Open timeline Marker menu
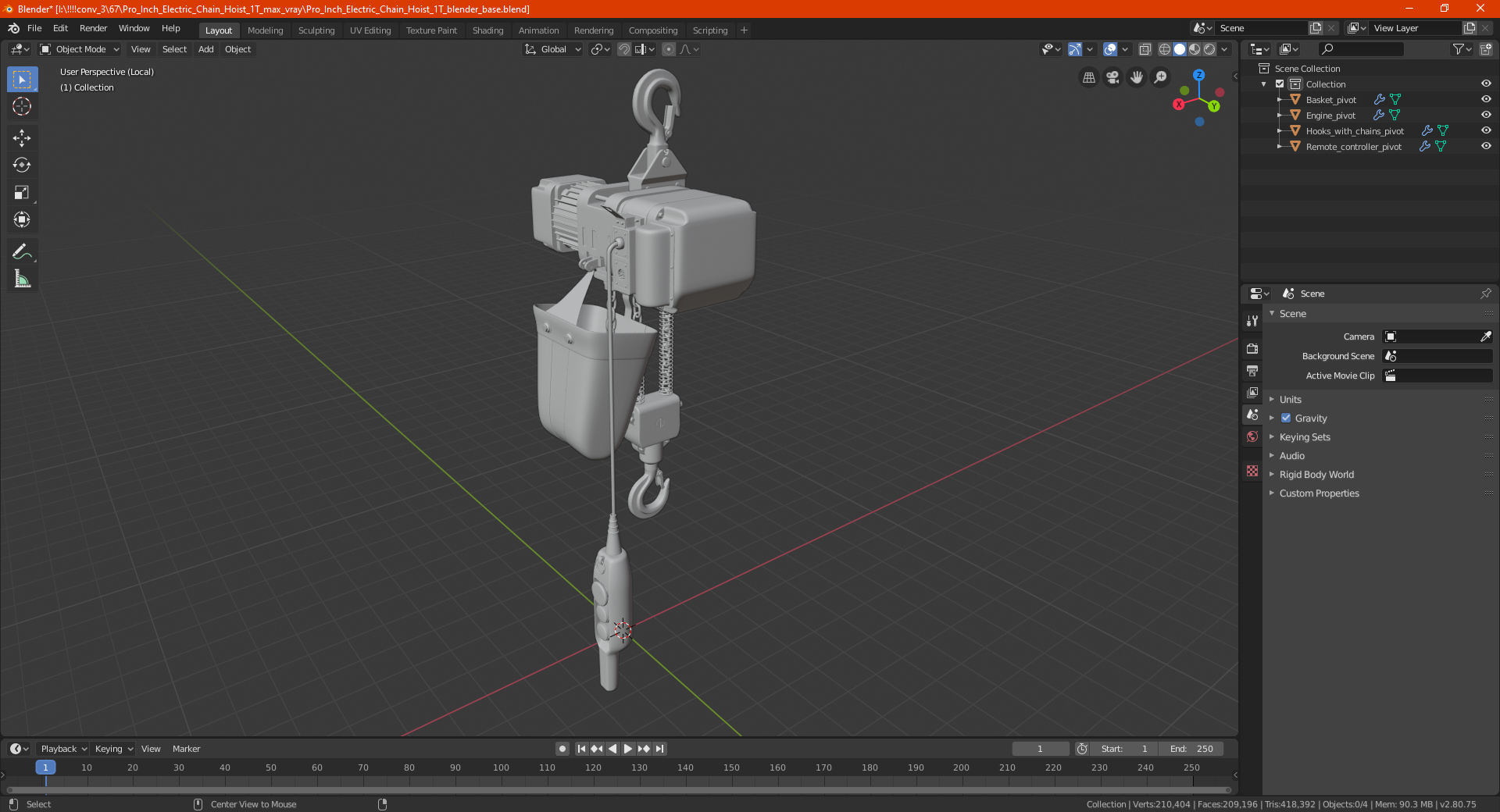This screenshot has height=812, width=1500. [x=186, y=749]
